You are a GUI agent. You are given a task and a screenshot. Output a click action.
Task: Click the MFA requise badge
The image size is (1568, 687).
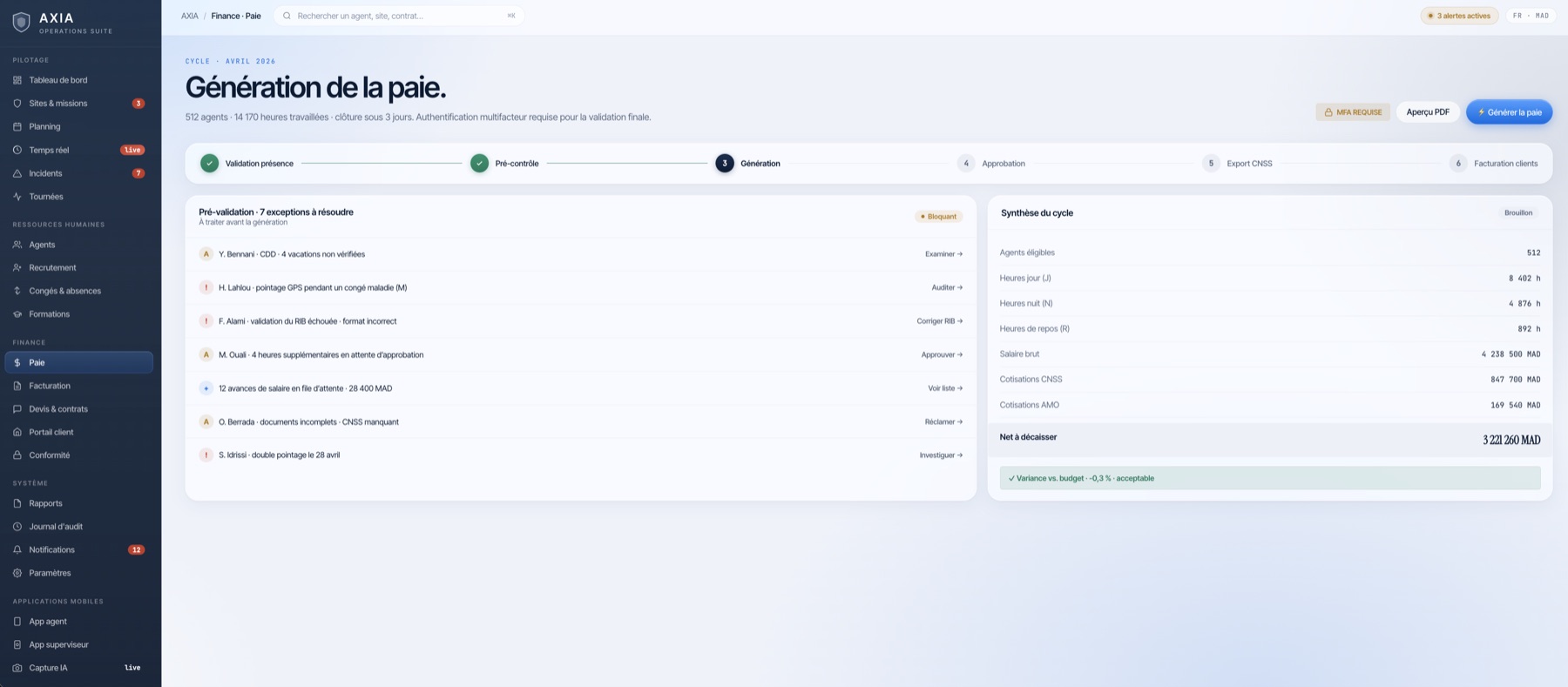[1353, 112]
